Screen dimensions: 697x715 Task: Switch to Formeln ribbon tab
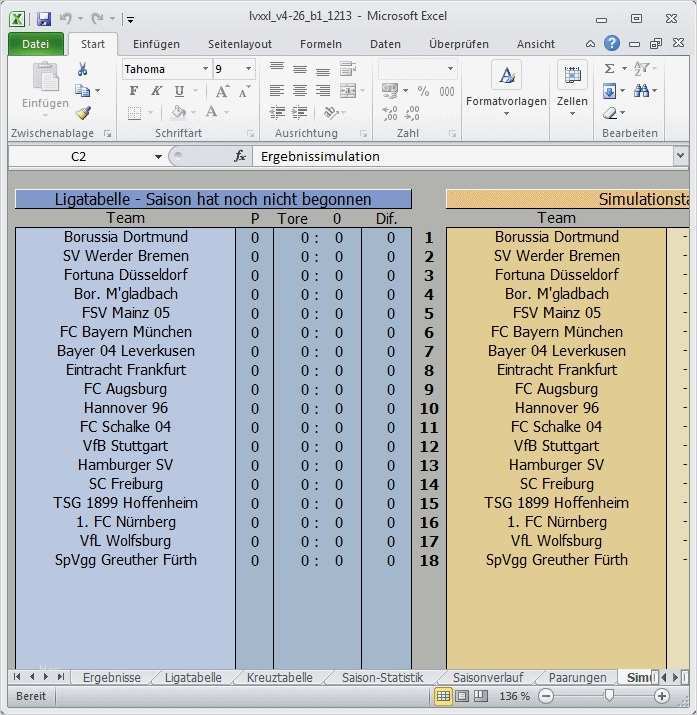(x=321, y=44)
